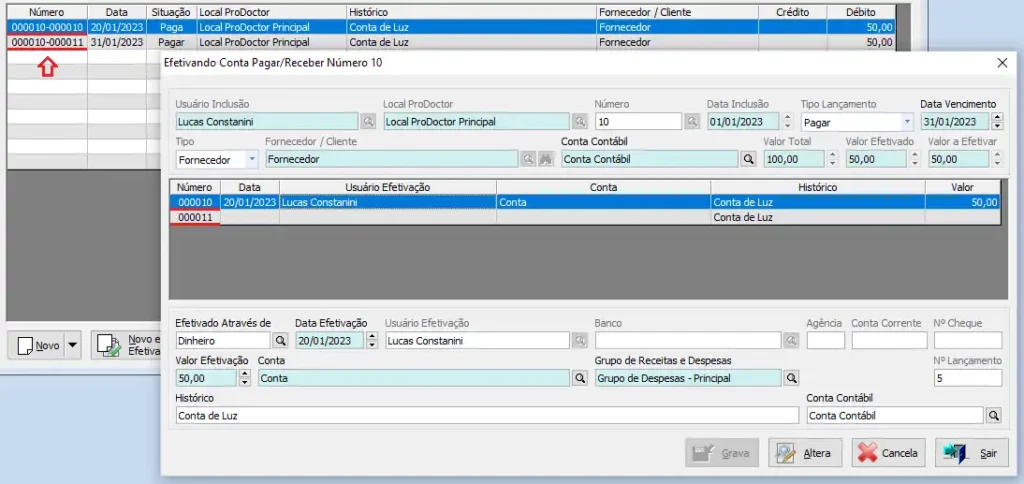This screenshot has height=484, width=1024.
Task: Magnifier icon next to Fornecedor / Cliente field
Action: (528, 159)
